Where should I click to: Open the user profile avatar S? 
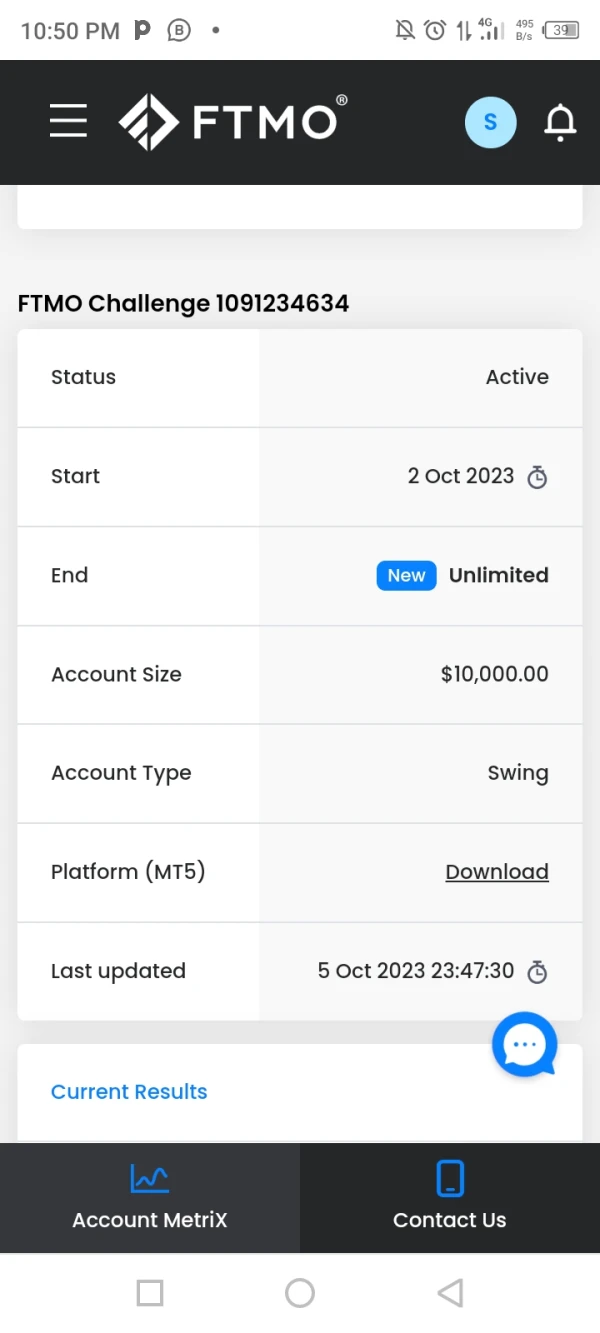pyautogui.click(x=490, y=122)
